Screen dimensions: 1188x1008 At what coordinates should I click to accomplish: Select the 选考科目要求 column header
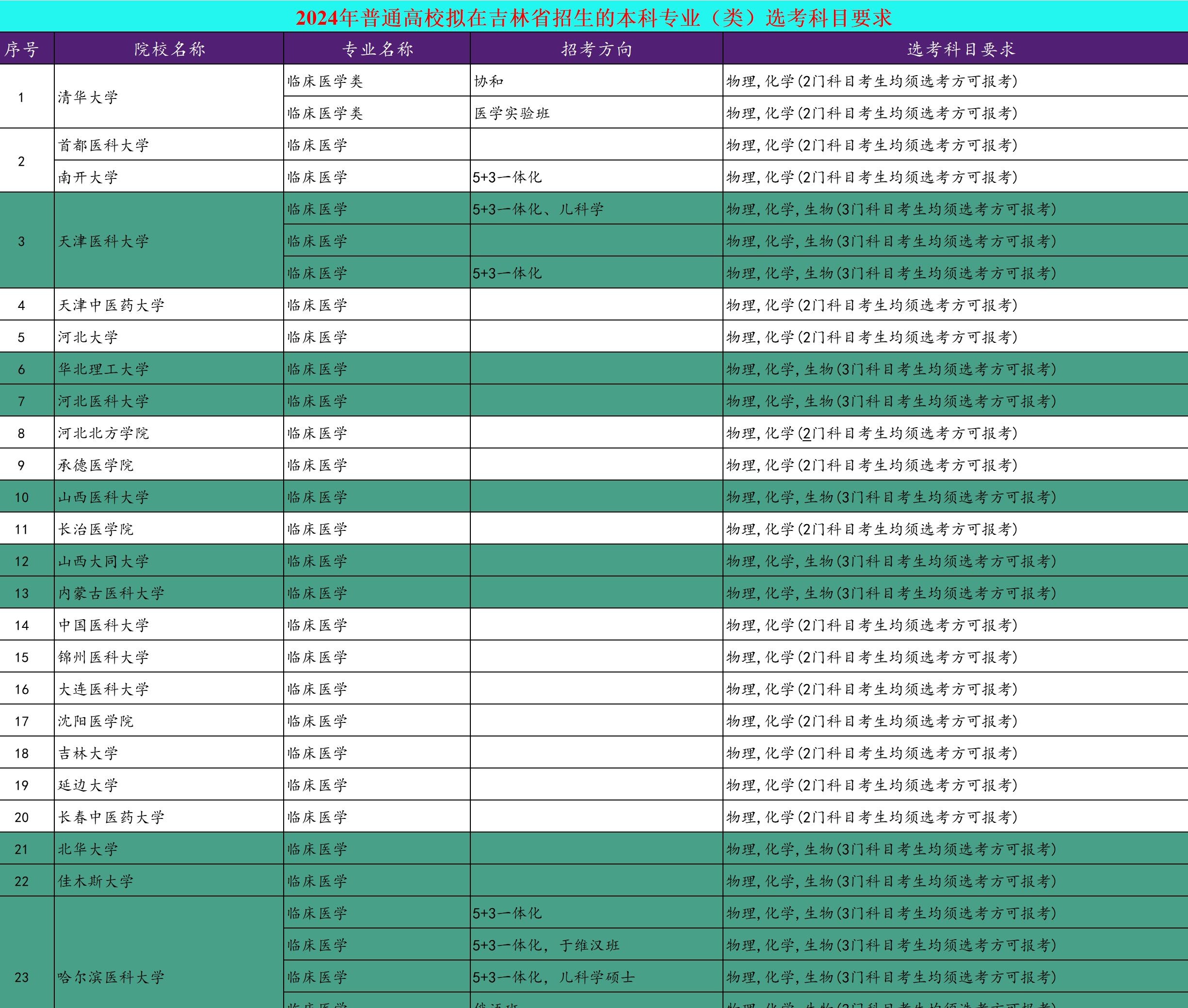point(955,48)
